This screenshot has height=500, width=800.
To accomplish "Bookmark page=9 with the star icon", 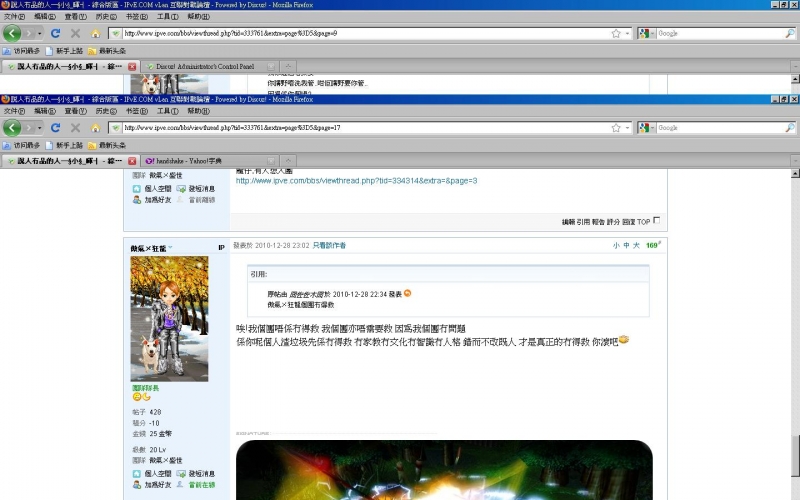I will (x=616, y=34).
